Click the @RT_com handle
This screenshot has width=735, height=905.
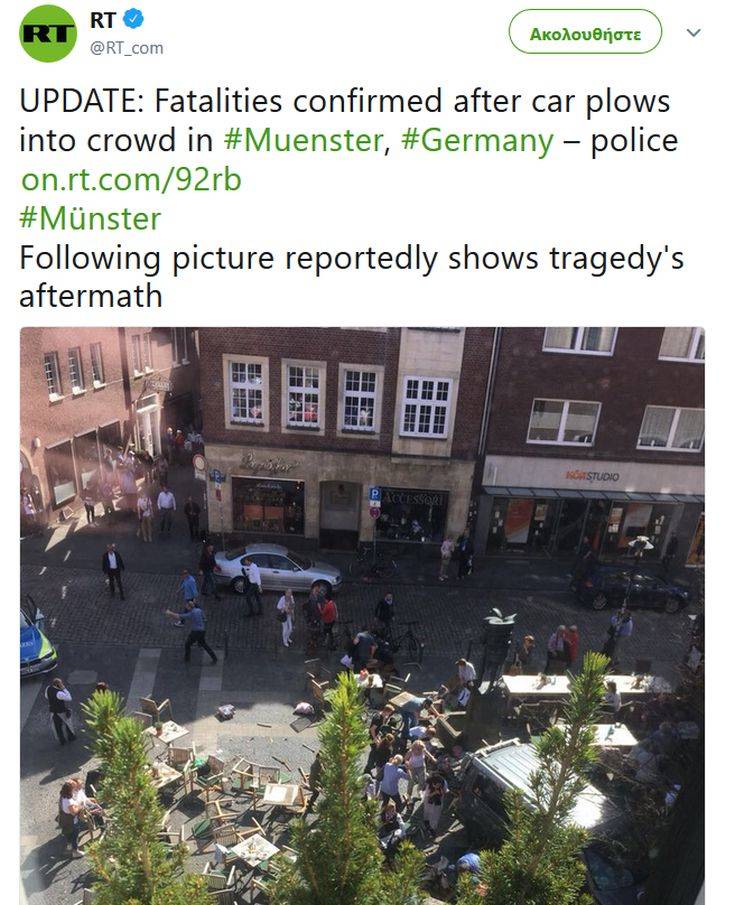126,48
